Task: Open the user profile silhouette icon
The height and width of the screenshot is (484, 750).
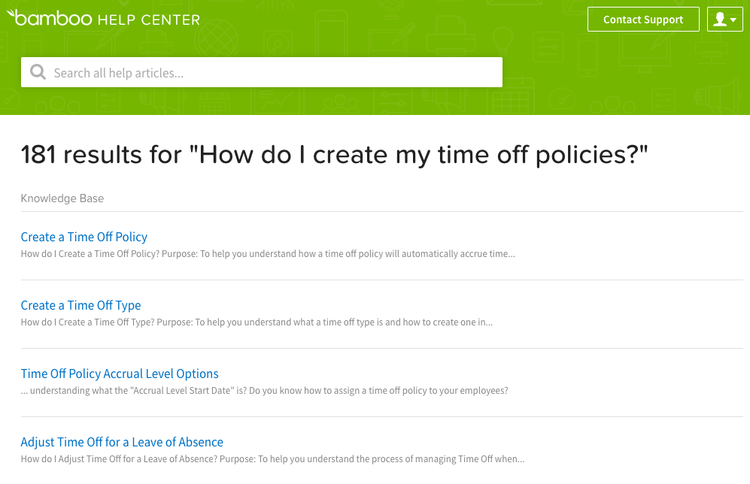Action: [720, 19]
